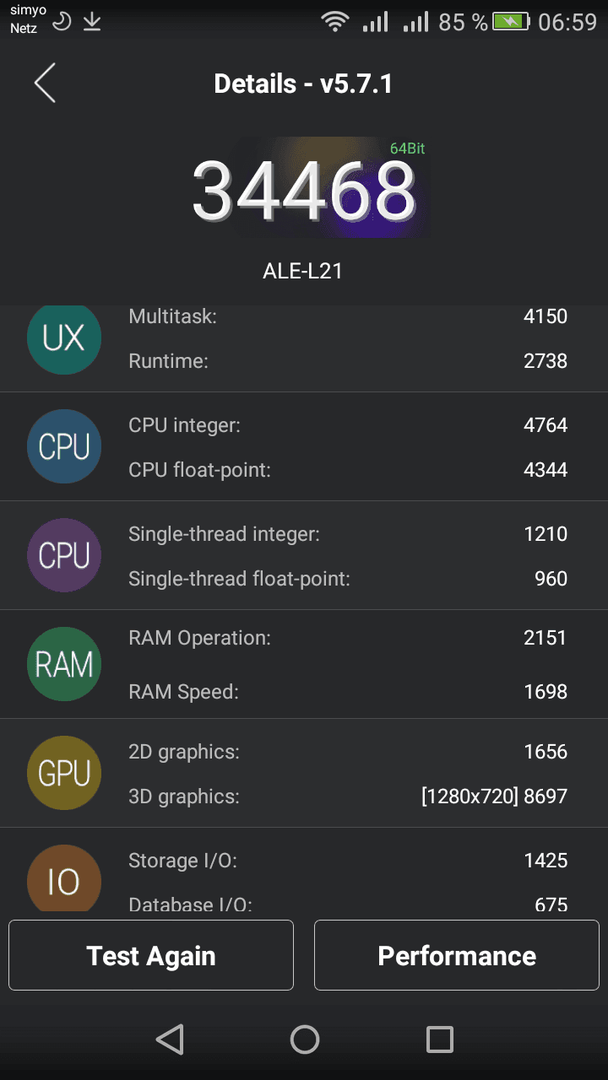Click the Test Again button
Viewport: 608px width, 1080px height.
pos(151,955)
